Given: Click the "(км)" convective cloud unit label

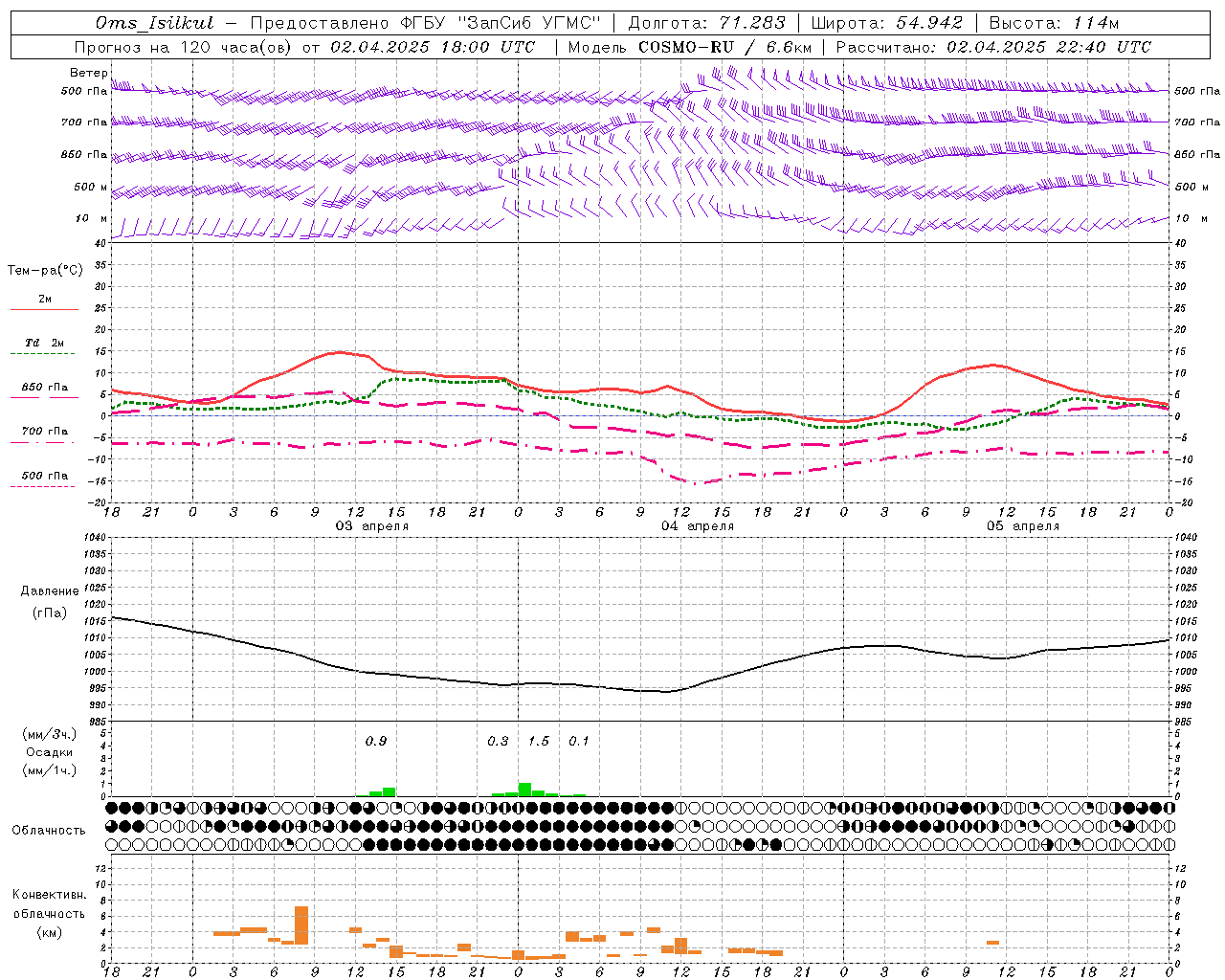Looking at the screenshot, I should (x=49, y=932).
